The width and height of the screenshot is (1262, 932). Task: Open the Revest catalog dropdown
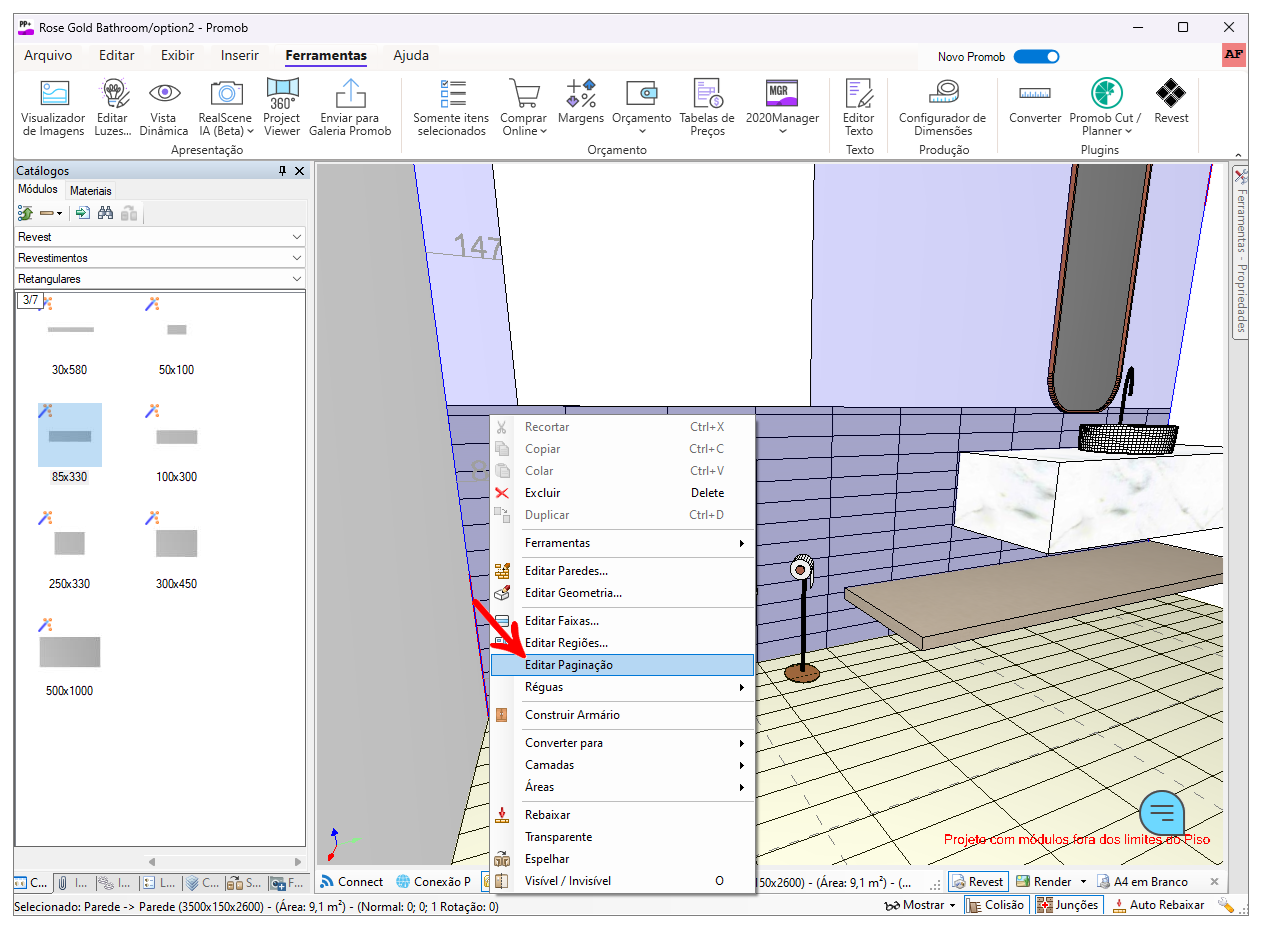160,237
